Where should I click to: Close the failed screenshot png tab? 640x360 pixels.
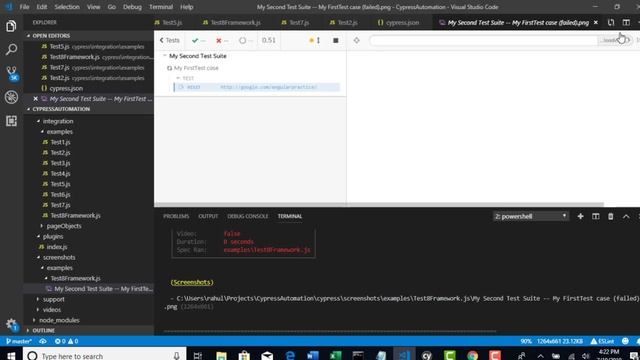click(x=596, y=22)
